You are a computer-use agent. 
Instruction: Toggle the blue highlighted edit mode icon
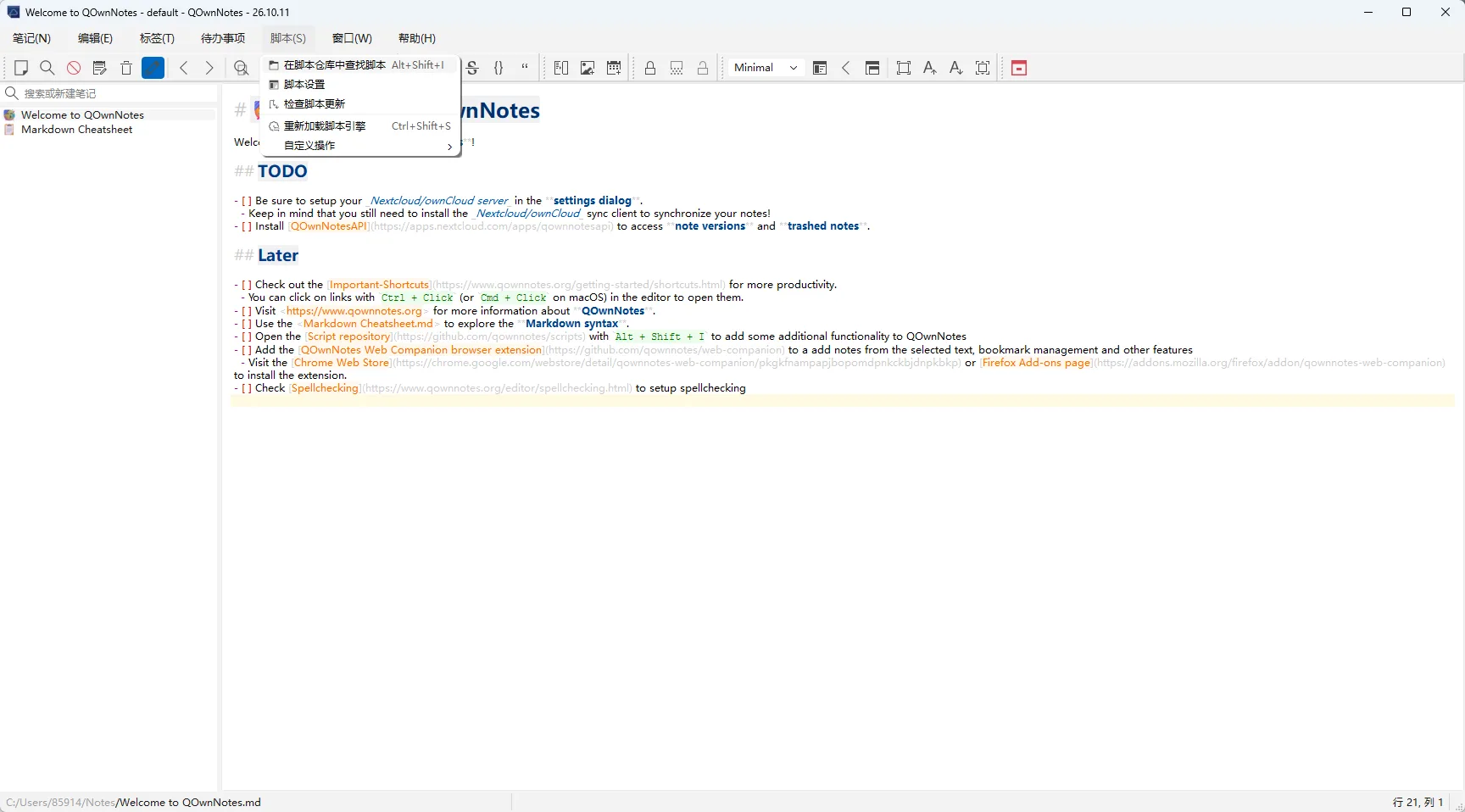tap(153, 68)
